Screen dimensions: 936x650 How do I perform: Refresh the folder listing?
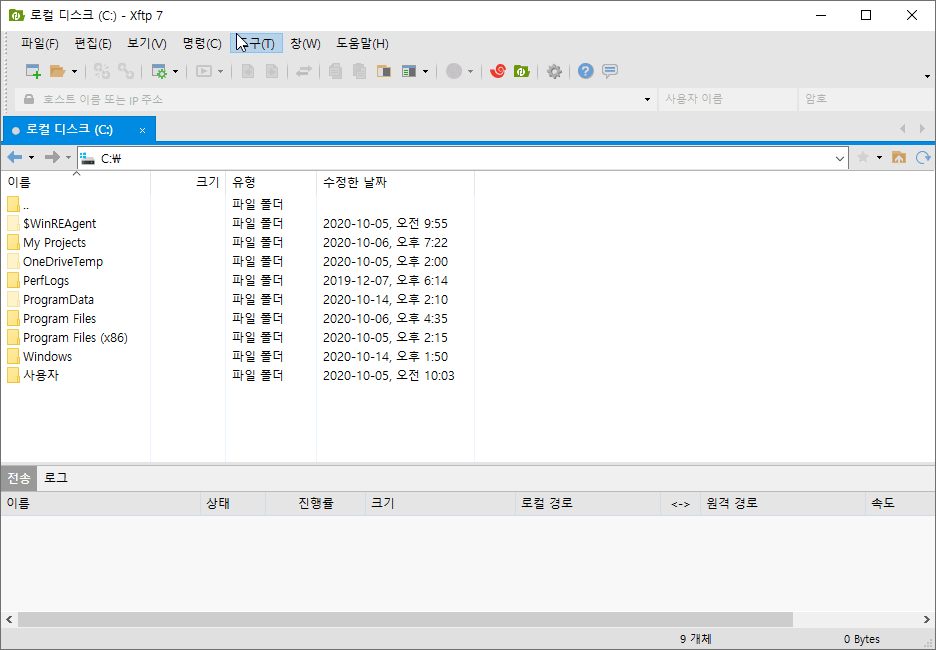pyautogui.click(x=923, y=158)
